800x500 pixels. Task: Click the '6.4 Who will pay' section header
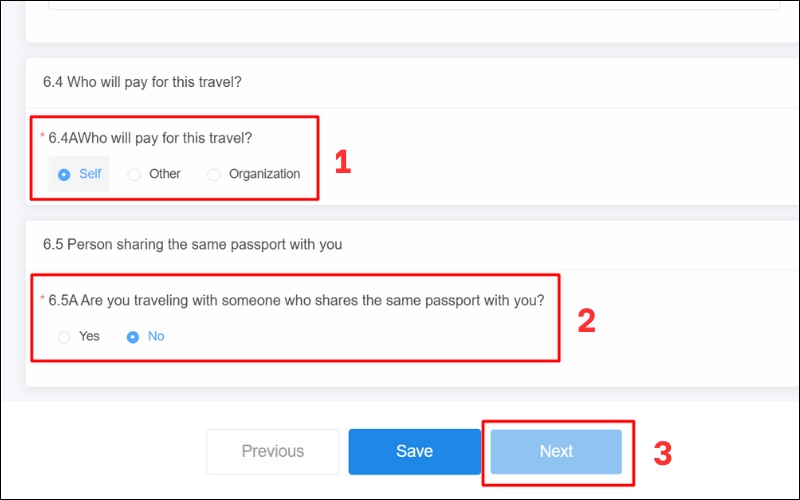(142, 82)
